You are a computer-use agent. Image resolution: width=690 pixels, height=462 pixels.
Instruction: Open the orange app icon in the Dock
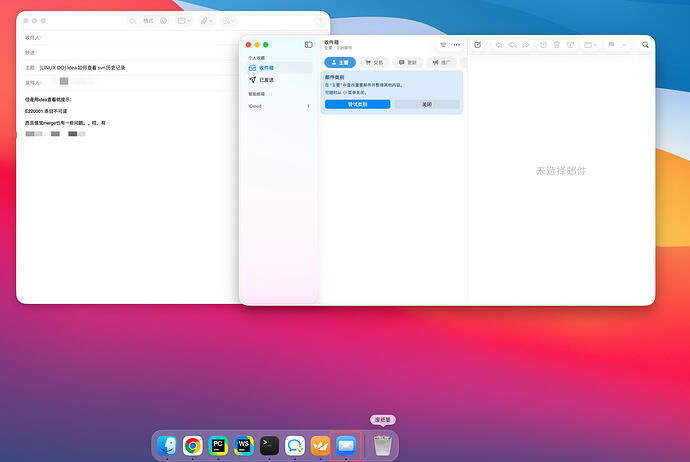320,446
